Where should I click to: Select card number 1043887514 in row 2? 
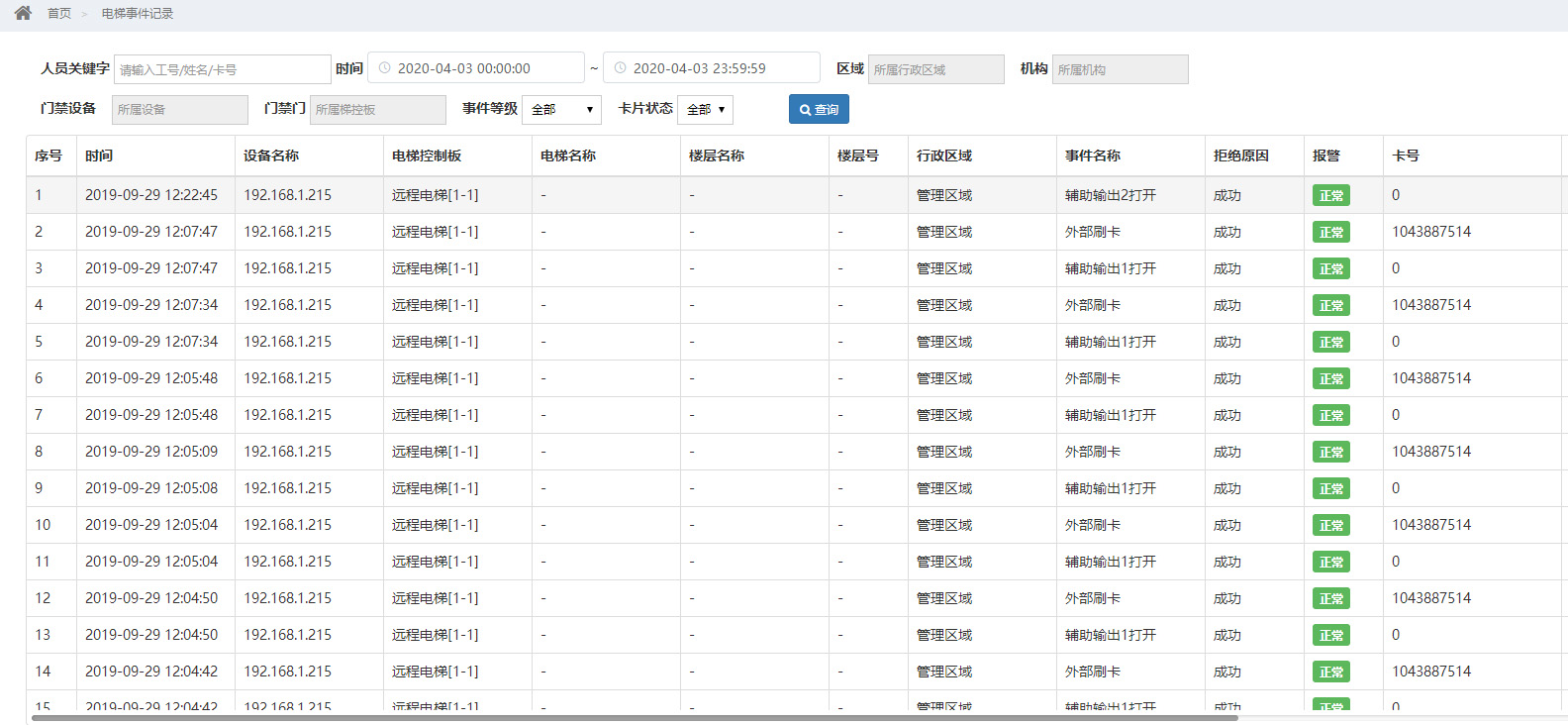pyautogui.click(x=1431, y=232)
